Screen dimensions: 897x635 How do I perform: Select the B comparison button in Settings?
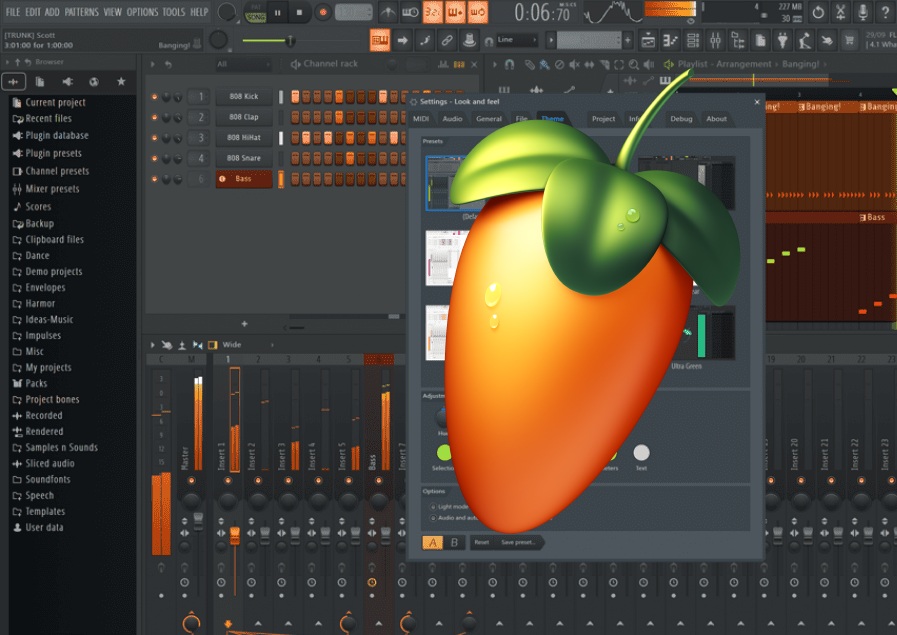click(454, 542)
